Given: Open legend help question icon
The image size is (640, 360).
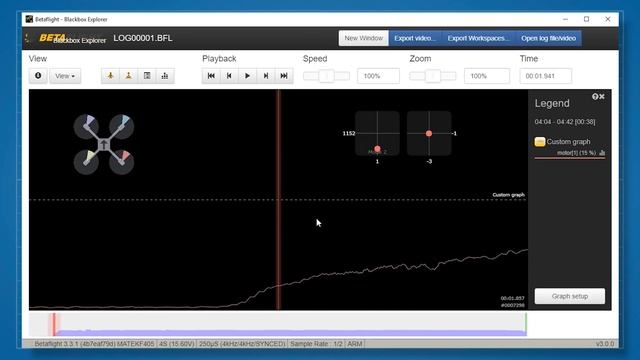Looking at the screenshot, I should click(x=595, y=97).
